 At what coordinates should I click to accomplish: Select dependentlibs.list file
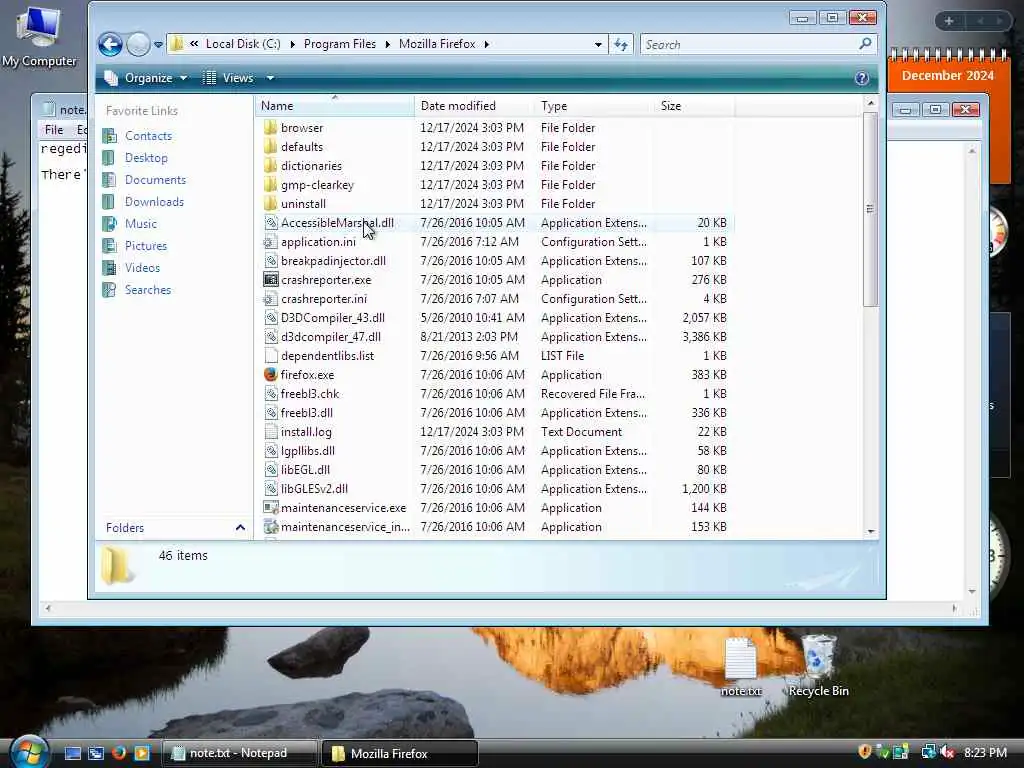(327, 355)
